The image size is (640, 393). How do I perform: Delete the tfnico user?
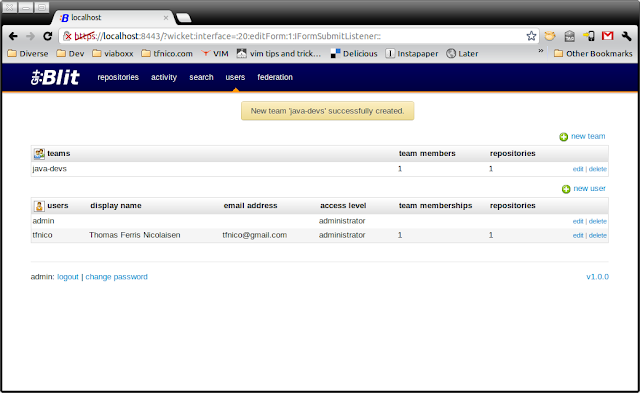tap(598, 235)
